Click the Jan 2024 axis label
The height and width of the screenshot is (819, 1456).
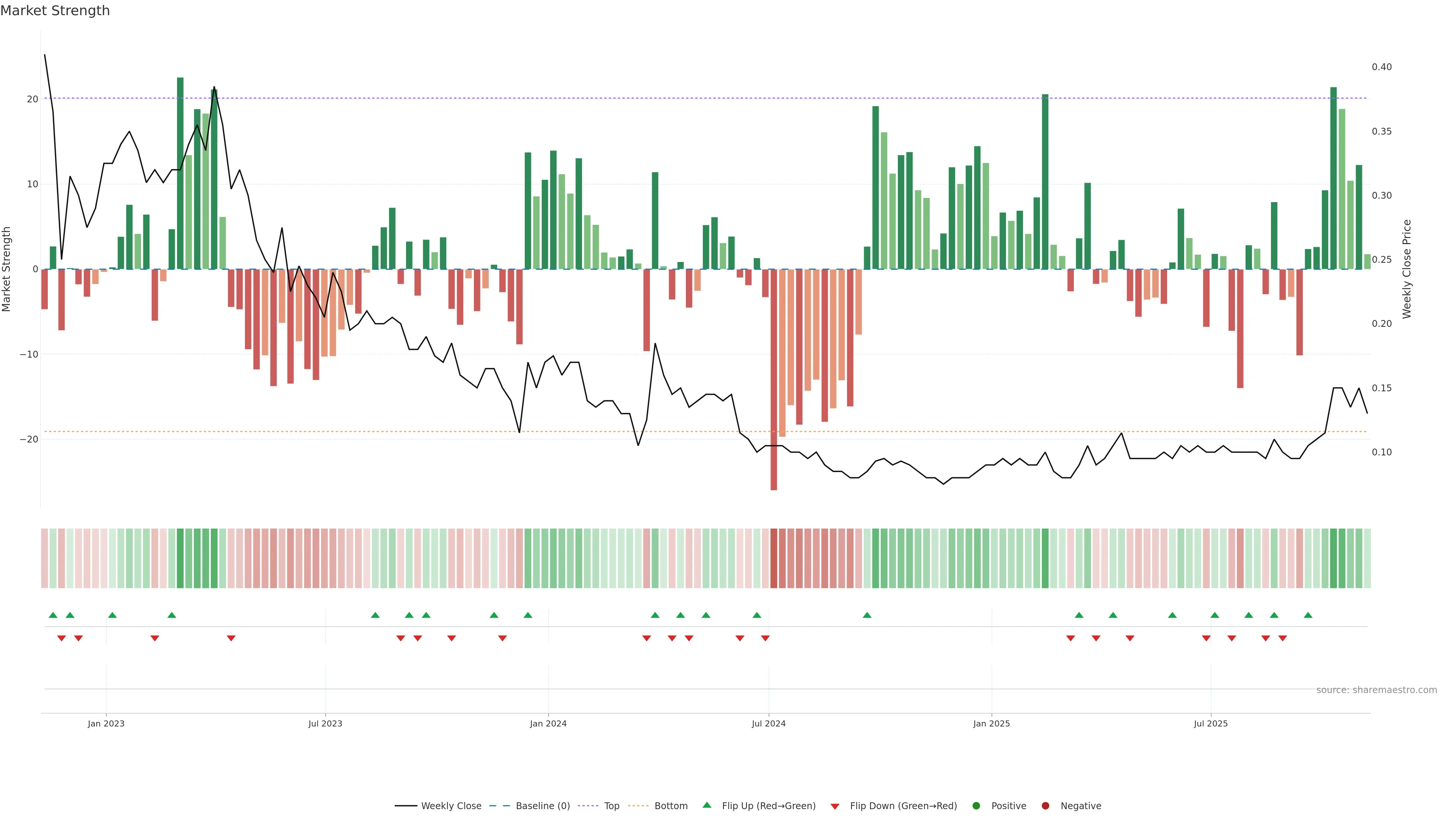pyautogui.click(x=548, y=723)
